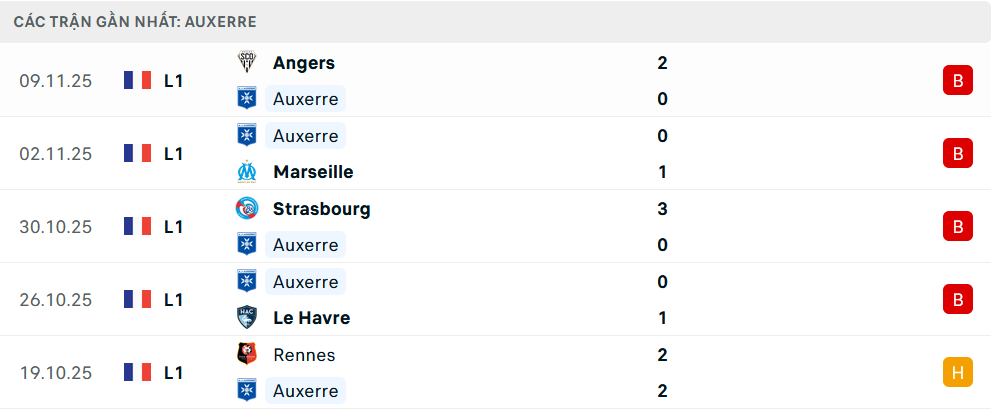Click the Marseille club logo
991x410 pixels.
coord(246,172)
